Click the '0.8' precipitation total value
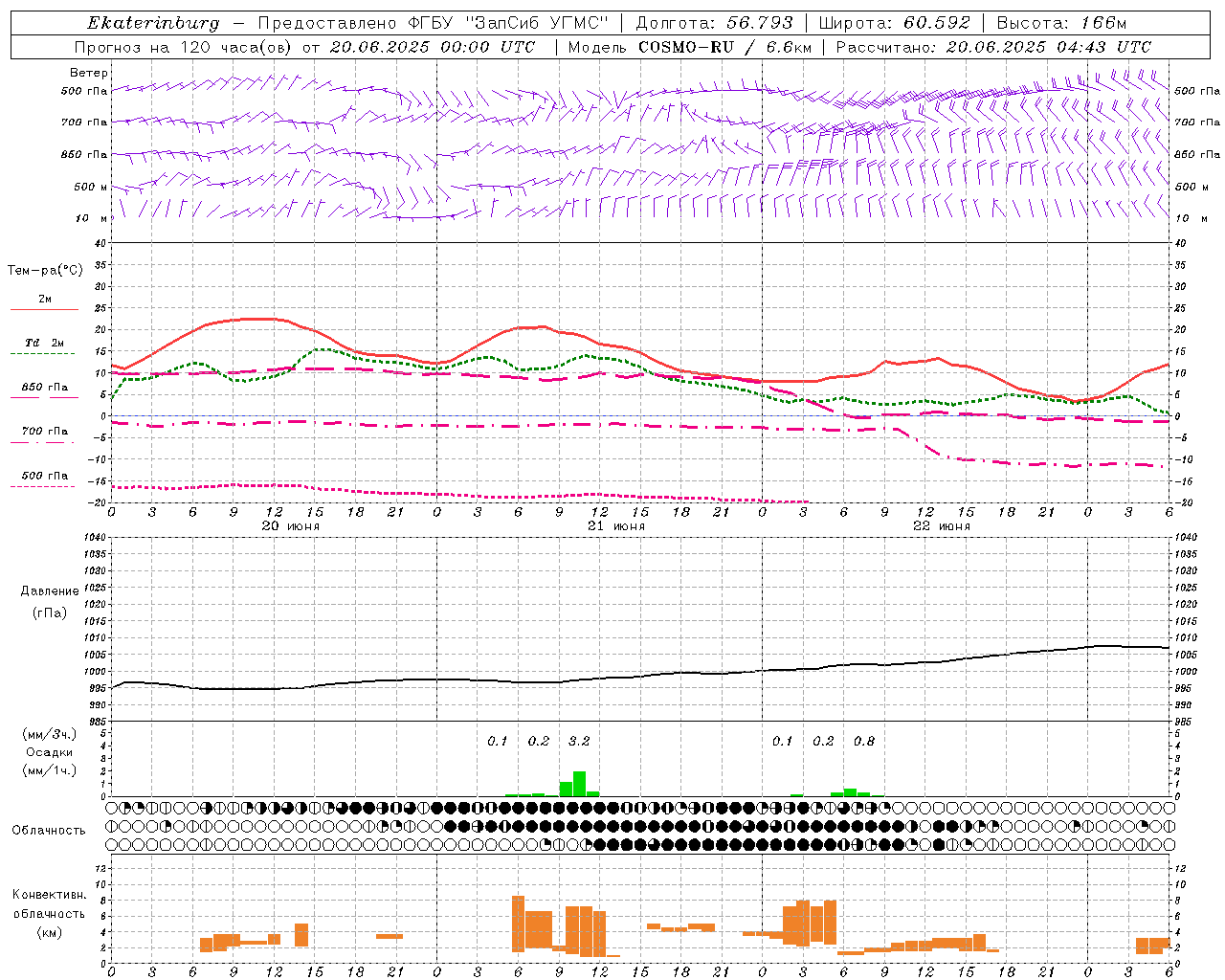The height and width of the screenshot is (980, 1225). (x=864, y=741)
